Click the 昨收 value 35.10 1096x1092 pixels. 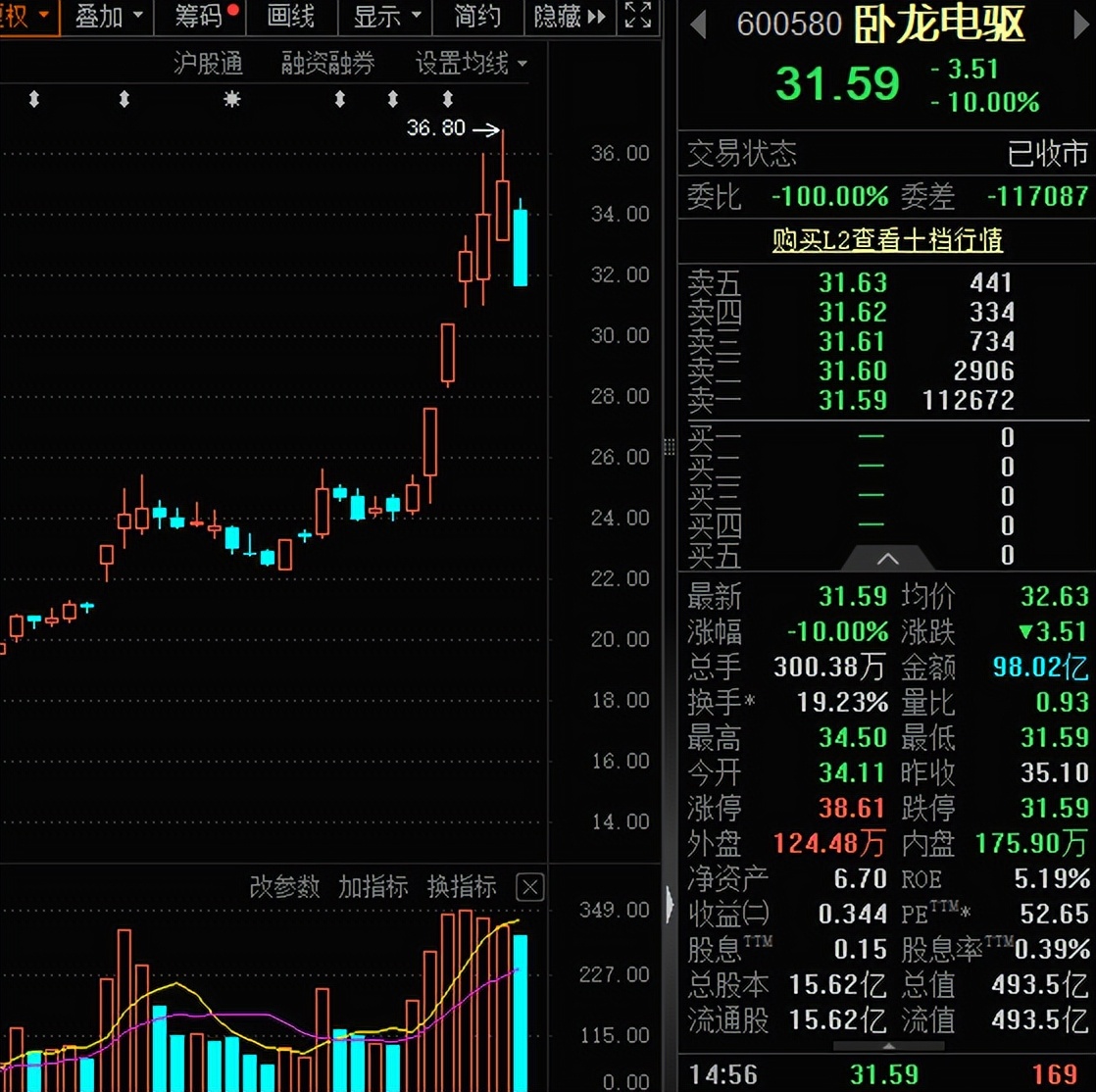tap(1054, 772)
